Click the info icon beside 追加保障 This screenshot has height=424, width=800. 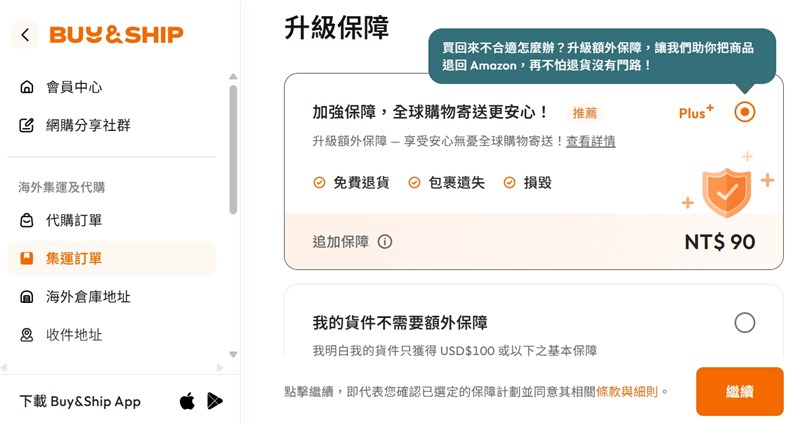(x=385, y=242)
